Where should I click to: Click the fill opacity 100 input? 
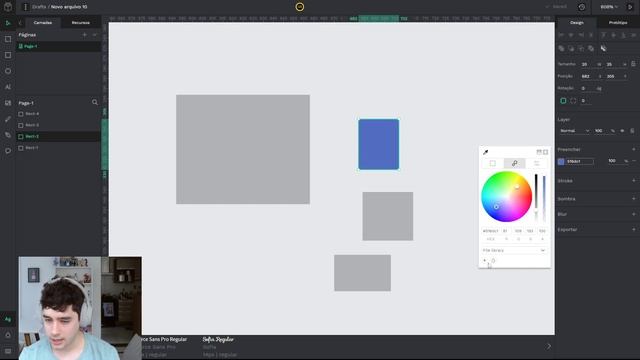[x=614, y=161]
